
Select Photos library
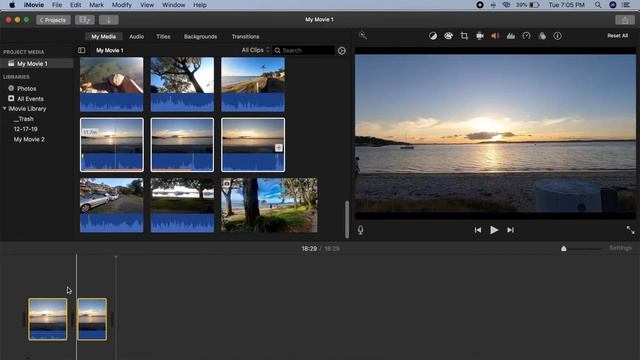click(27, 88)
